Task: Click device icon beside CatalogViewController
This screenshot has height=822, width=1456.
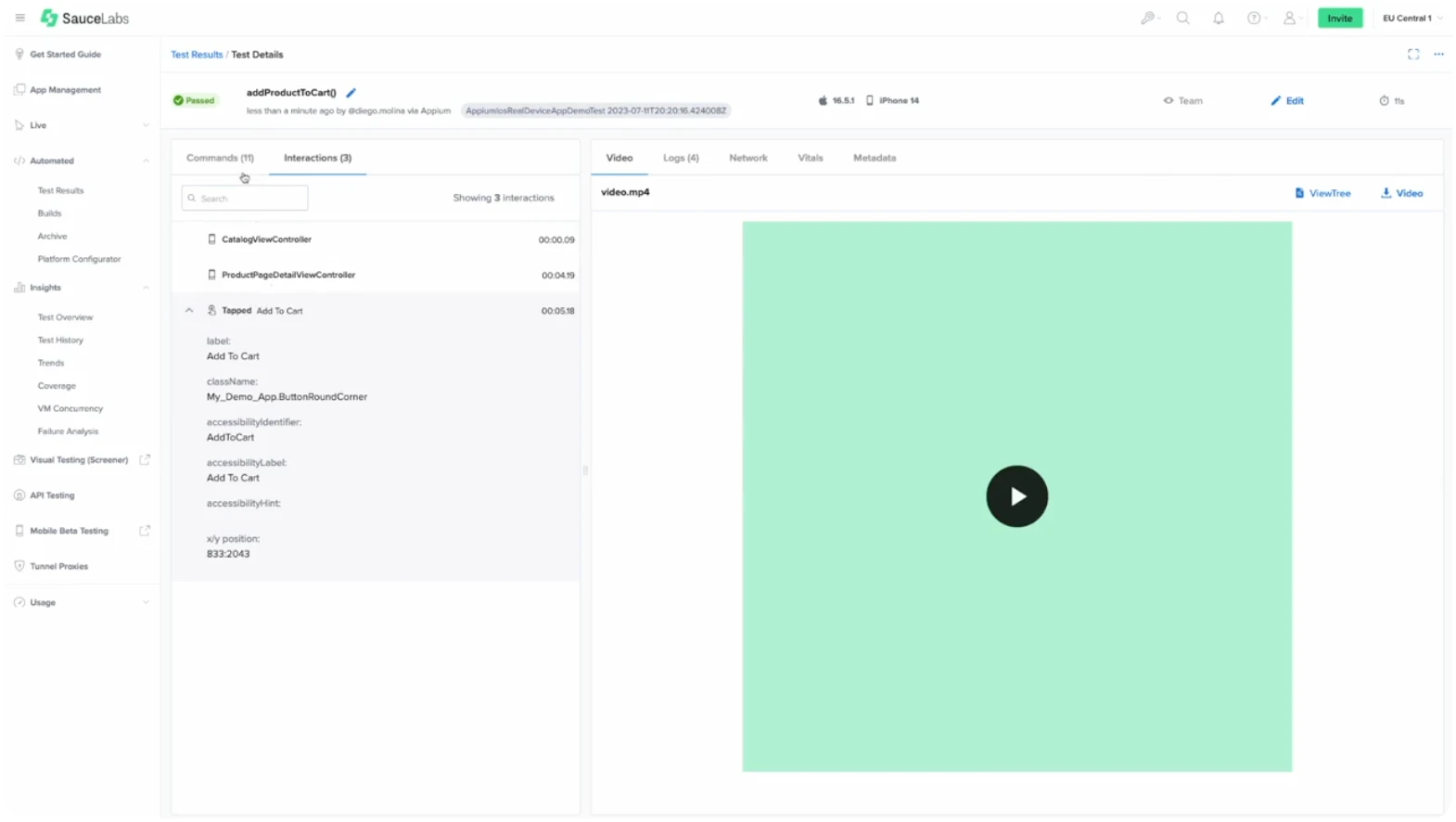Action: click(x=211, y=239)
